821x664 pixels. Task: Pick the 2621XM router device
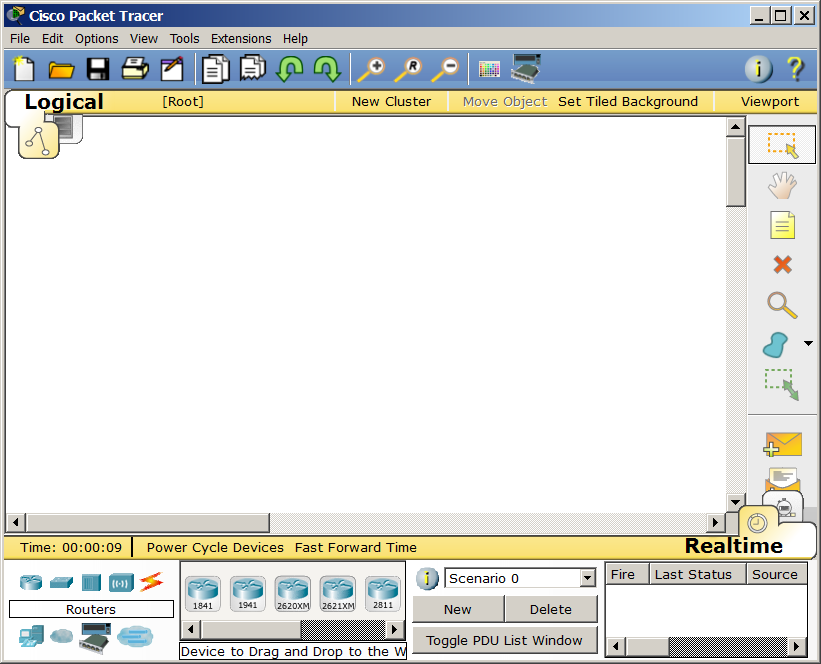[338, 594]
